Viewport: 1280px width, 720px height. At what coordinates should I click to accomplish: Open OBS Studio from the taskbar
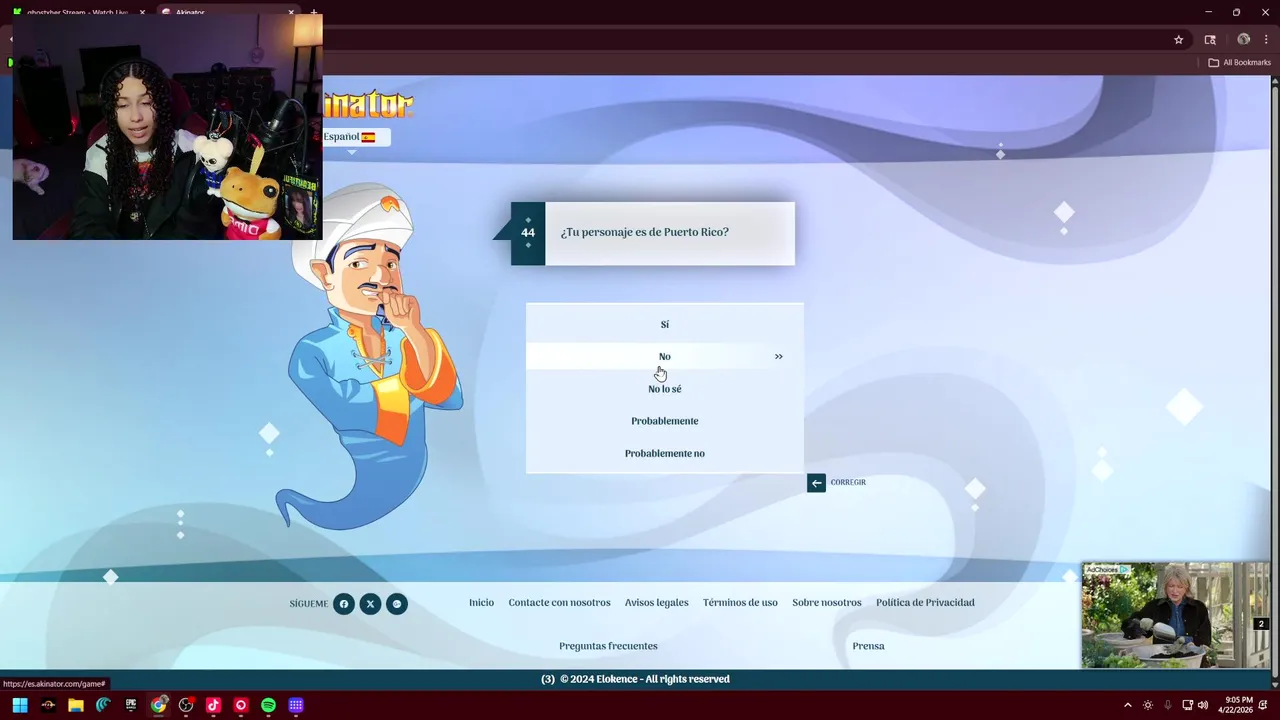point(186,705)
